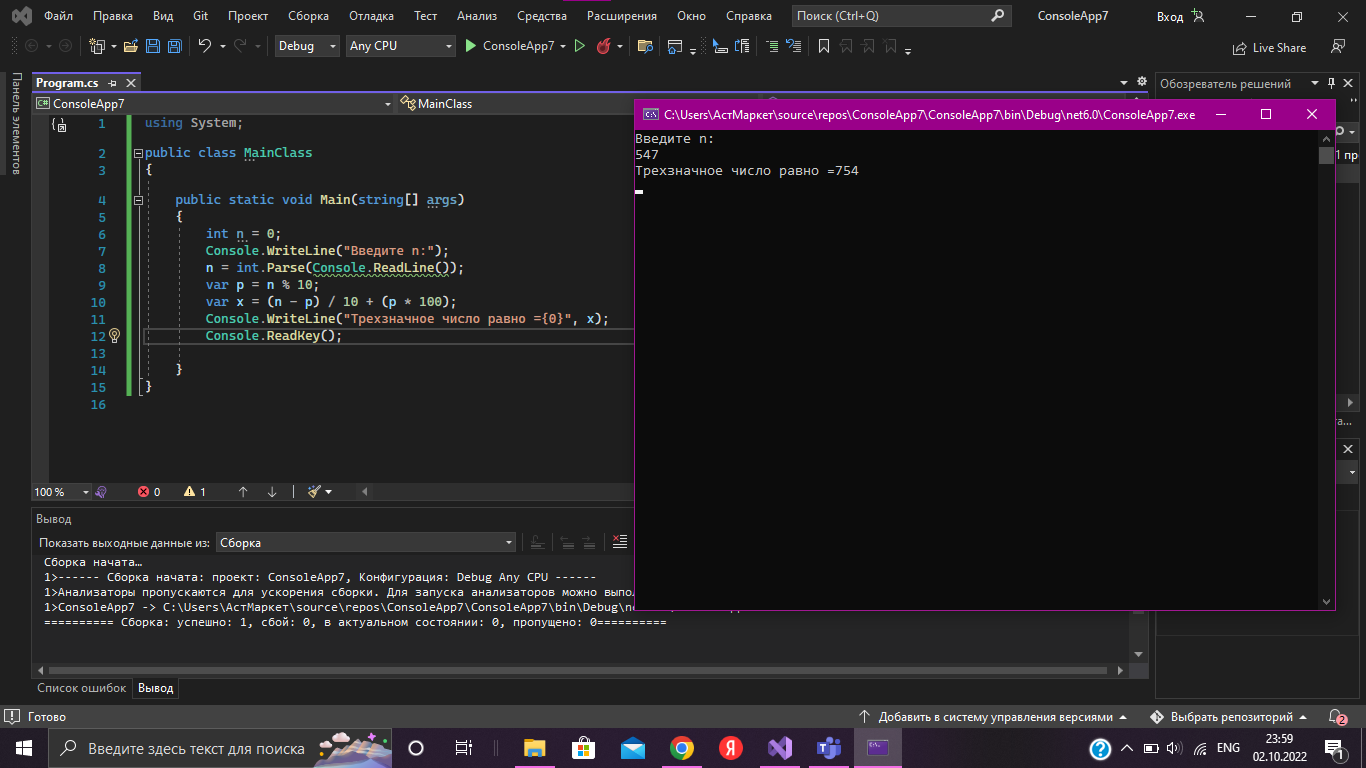Open the Сборка output source dropdown
1366x768 pixels.
click(x=365, y=541)
